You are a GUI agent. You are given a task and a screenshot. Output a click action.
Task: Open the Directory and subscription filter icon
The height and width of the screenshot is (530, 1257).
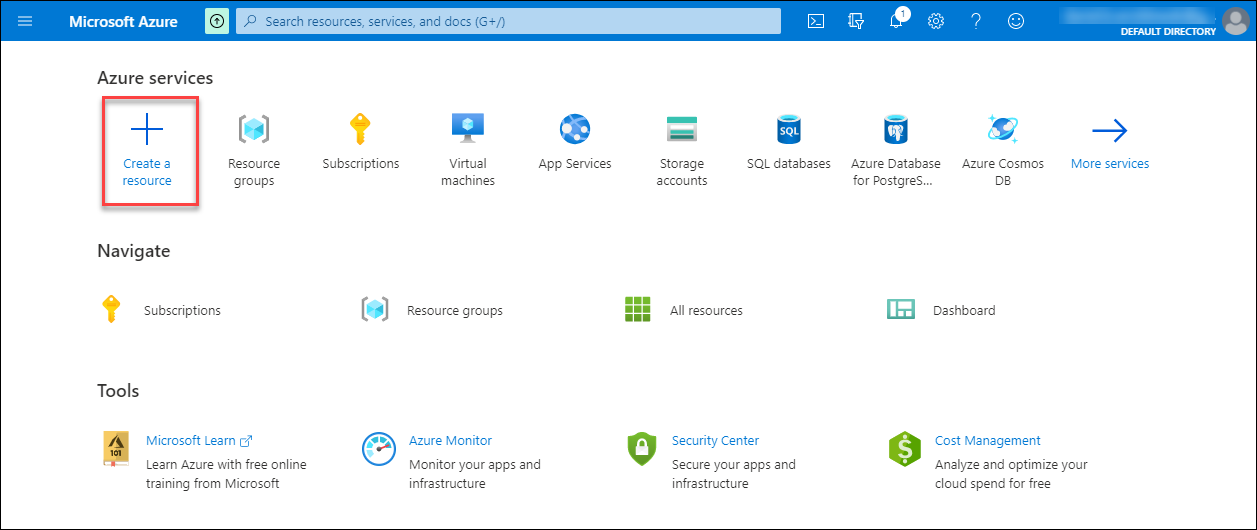click(x=856, y=21)
